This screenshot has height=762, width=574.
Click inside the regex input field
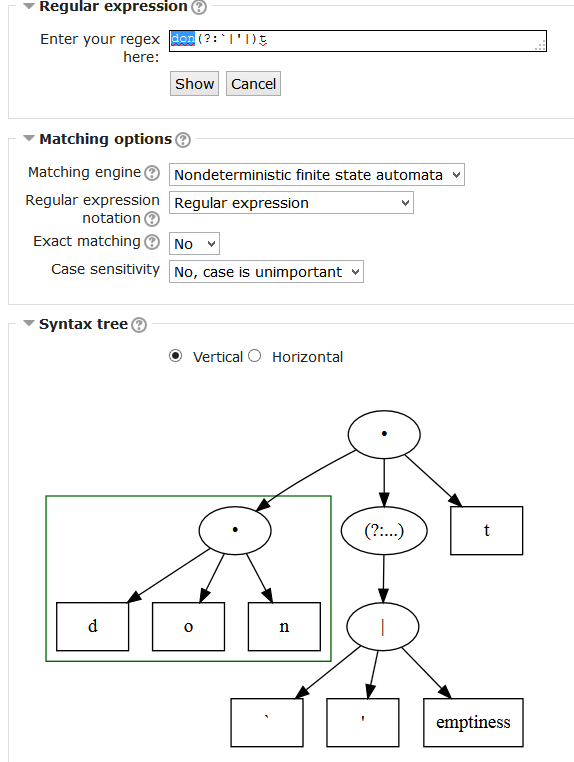coord(358,41)
